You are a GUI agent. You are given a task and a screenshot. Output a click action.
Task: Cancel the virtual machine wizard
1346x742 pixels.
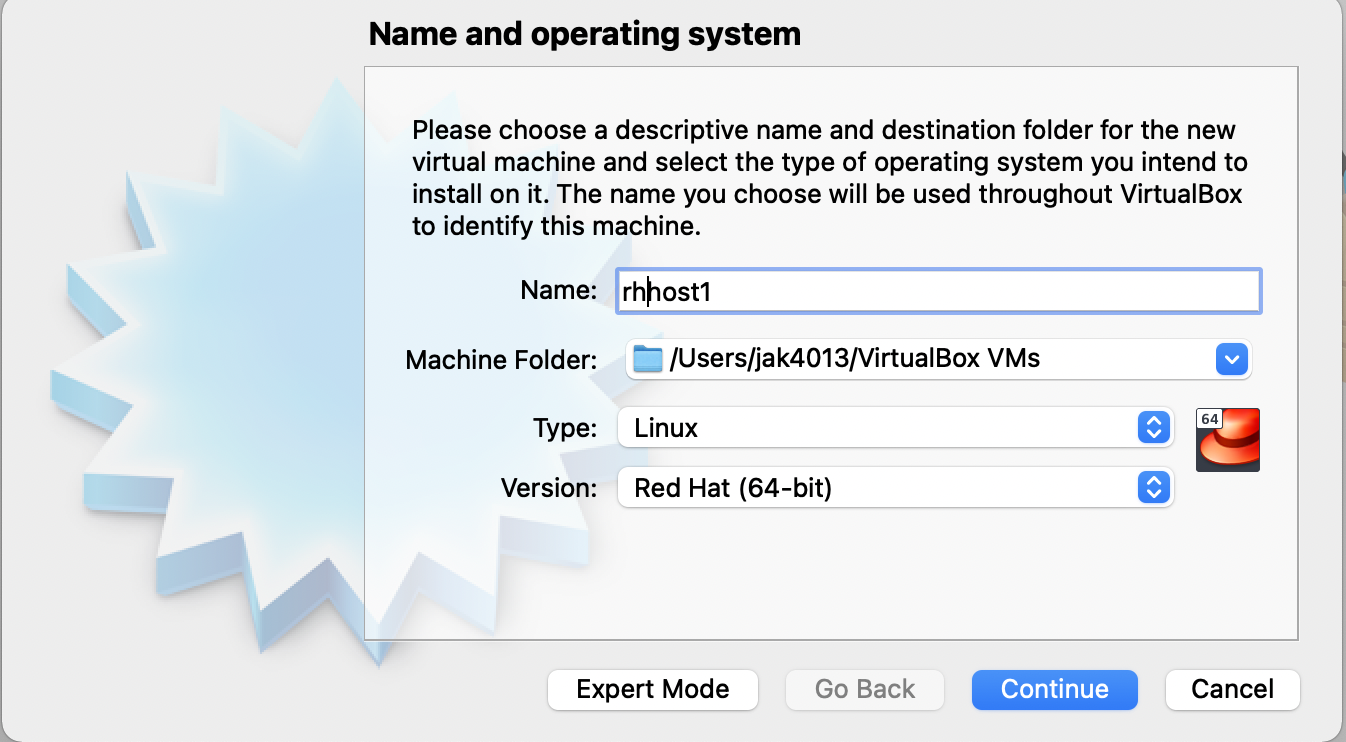tap(1232, 689)
